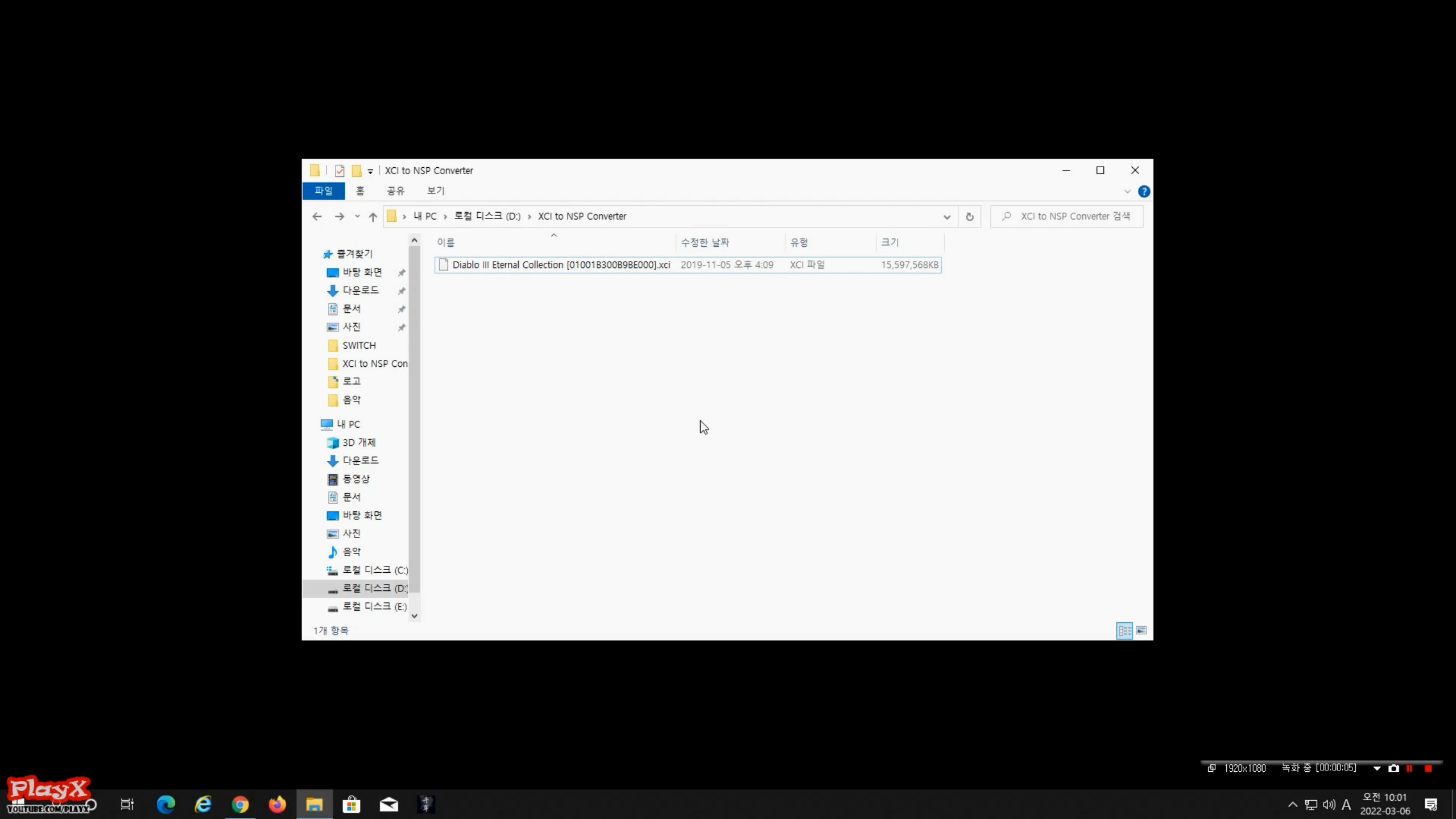Click the New folder quick access icon
The image size is (1456, 819).
[x=357, y=171]
